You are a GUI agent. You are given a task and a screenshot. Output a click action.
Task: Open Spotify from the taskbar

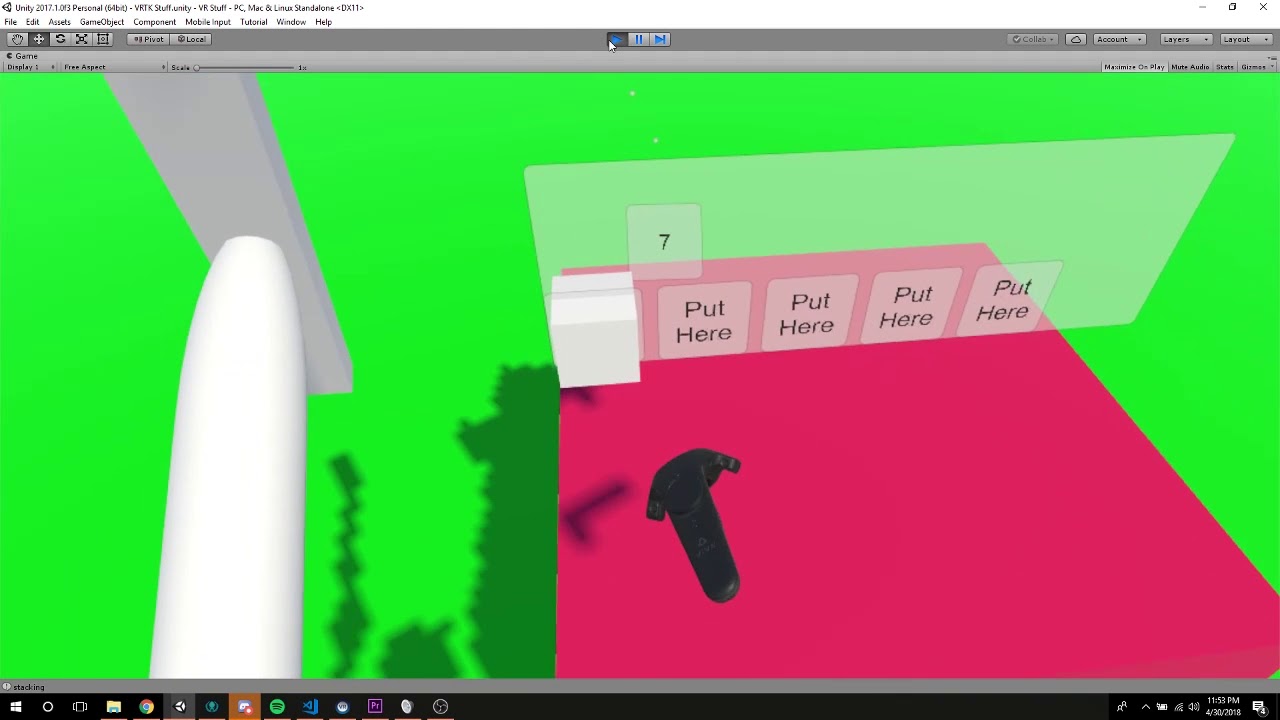tap(277, 707)
